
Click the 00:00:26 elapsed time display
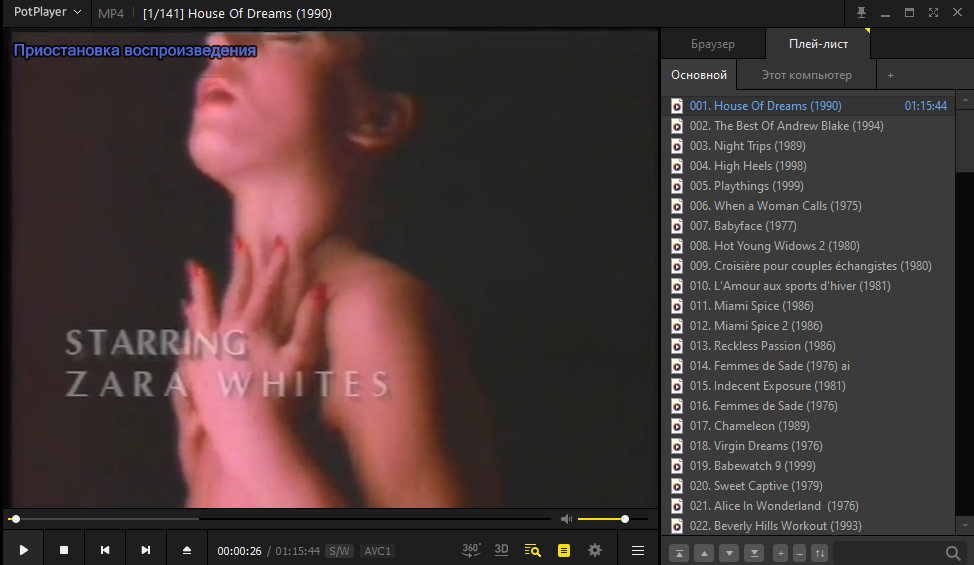239,551
